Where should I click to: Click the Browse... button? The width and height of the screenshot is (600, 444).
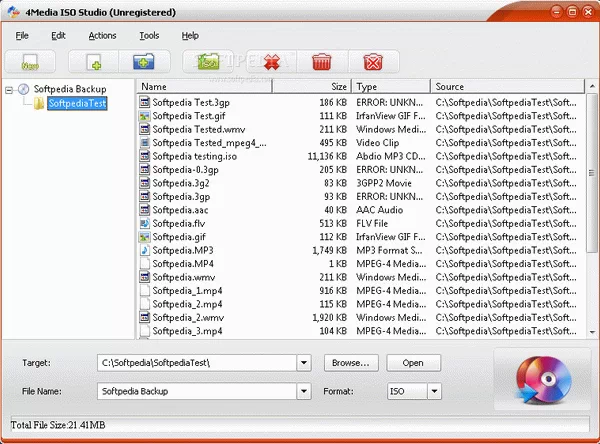pyautogui.click(x=351, y=362)
